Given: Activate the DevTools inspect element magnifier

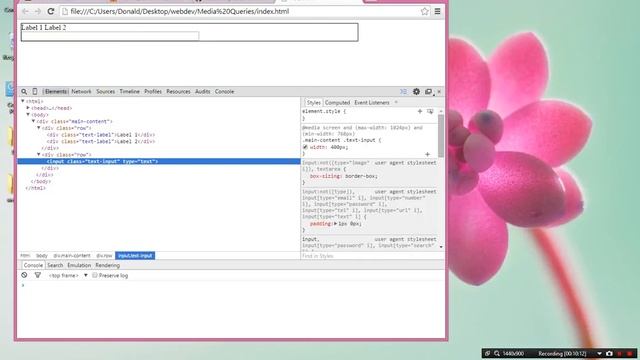Looking at the screenshot, I should pos(24,91).
